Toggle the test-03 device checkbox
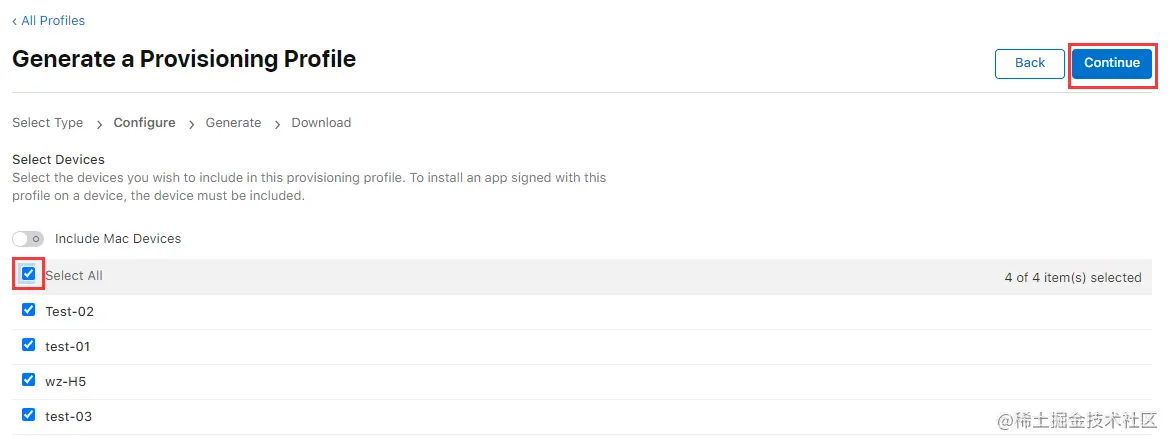1173x446 pixels. (28, 415)
